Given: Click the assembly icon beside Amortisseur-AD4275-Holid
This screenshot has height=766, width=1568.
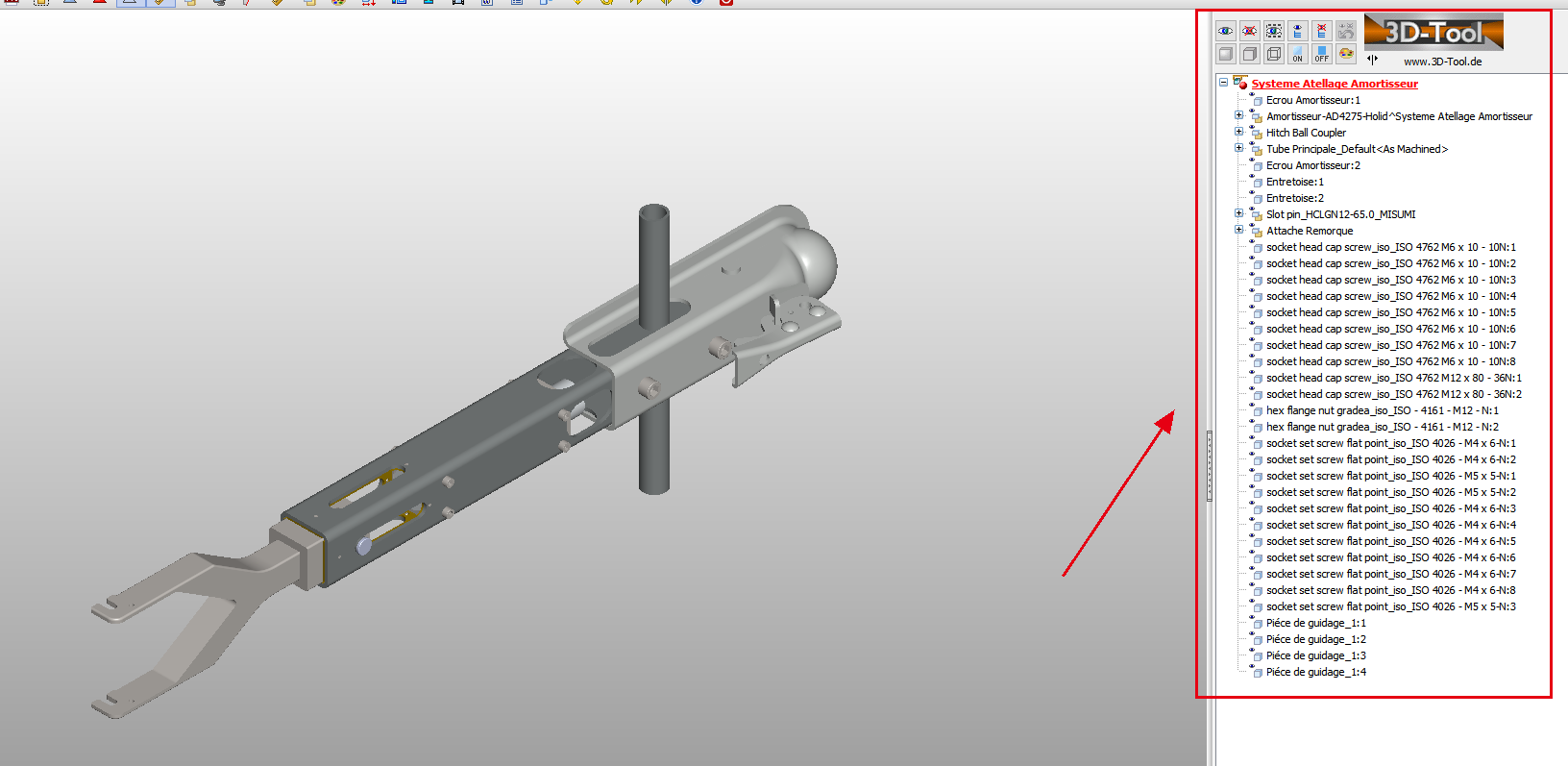Looking at the screenshot, I should (1257, 117).
